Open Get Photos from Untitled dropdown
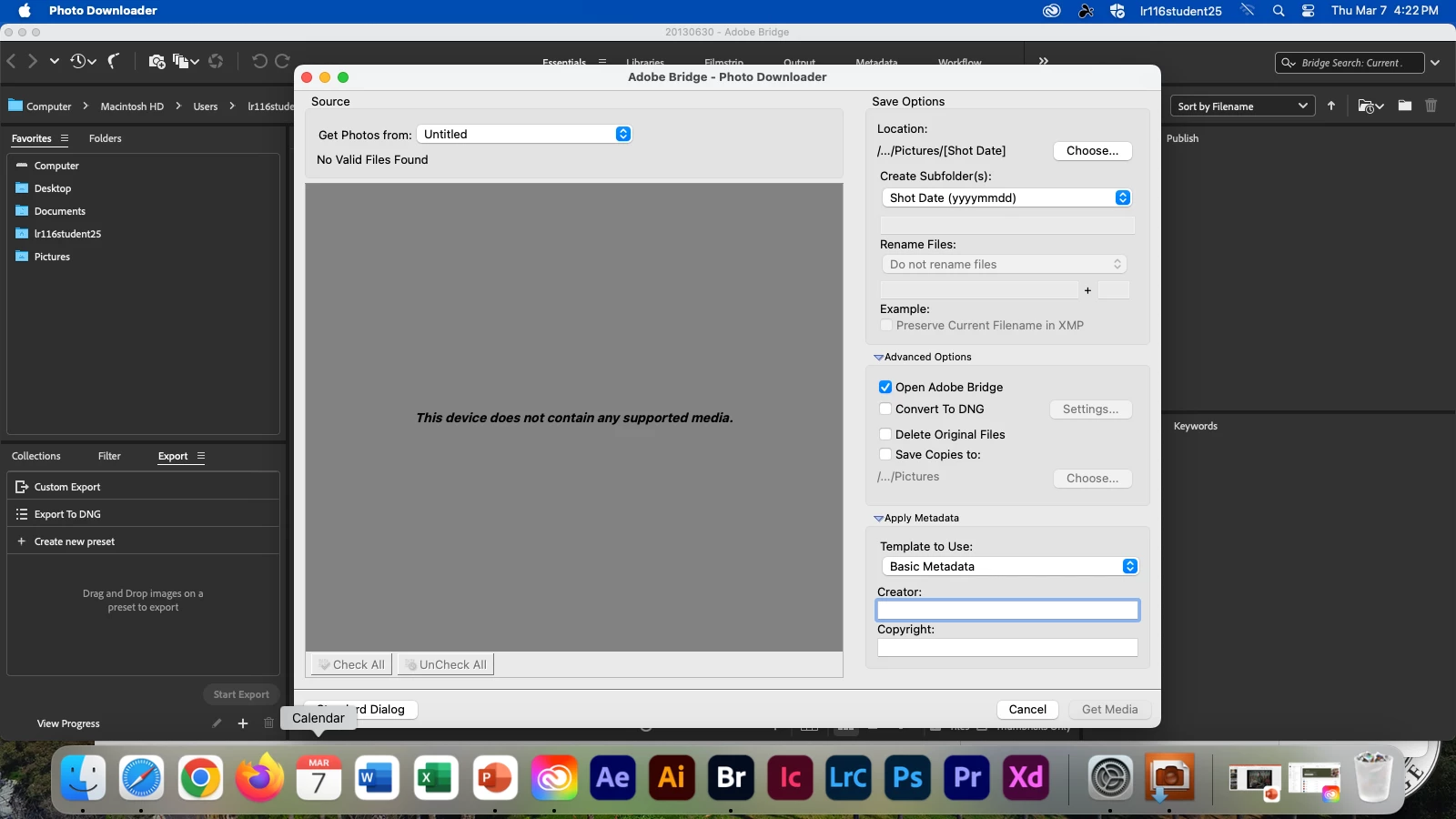 tap(524, 134)
